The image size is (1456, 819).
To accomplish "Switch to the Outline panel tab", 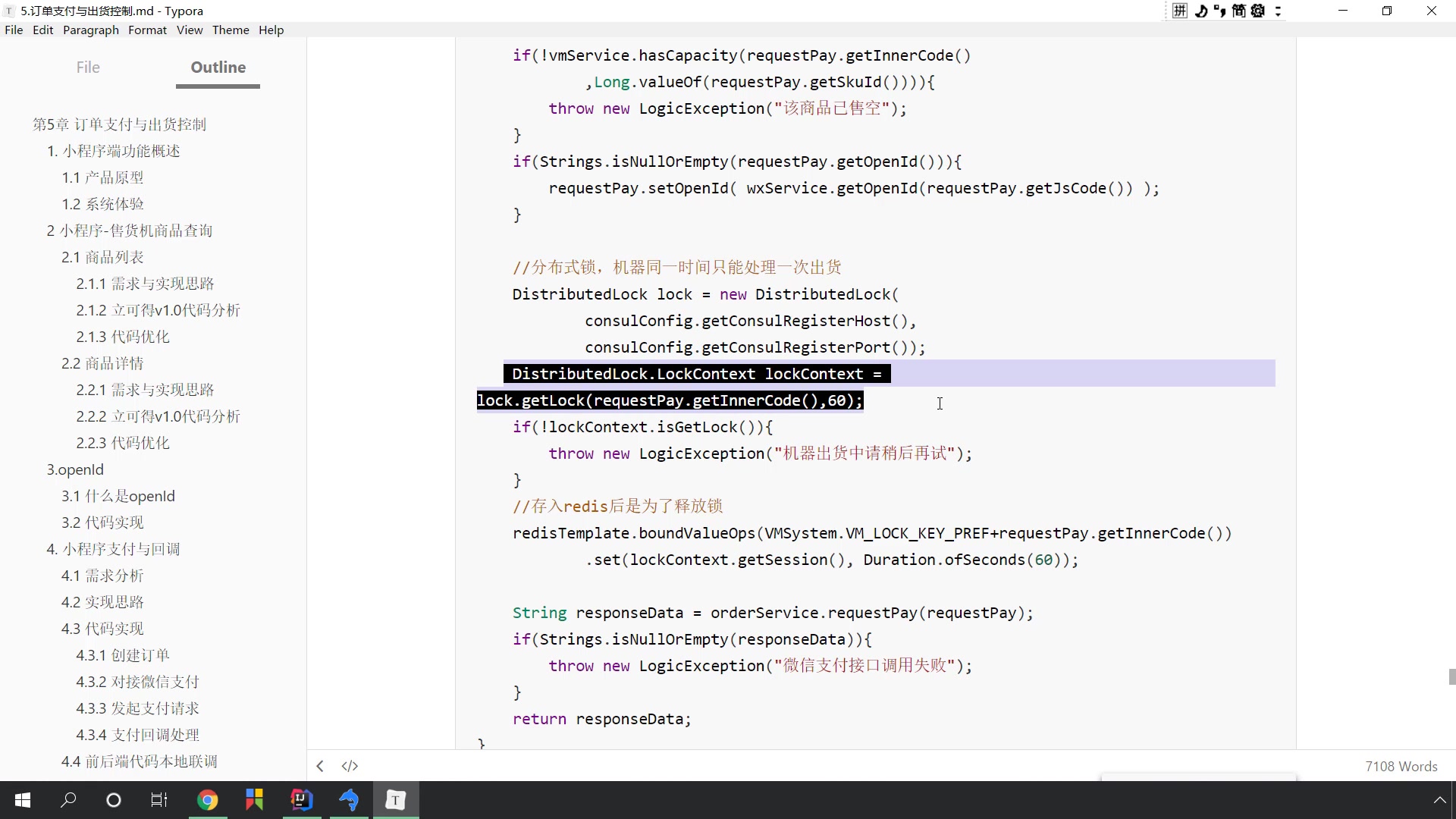I will [x=218, y=67].
